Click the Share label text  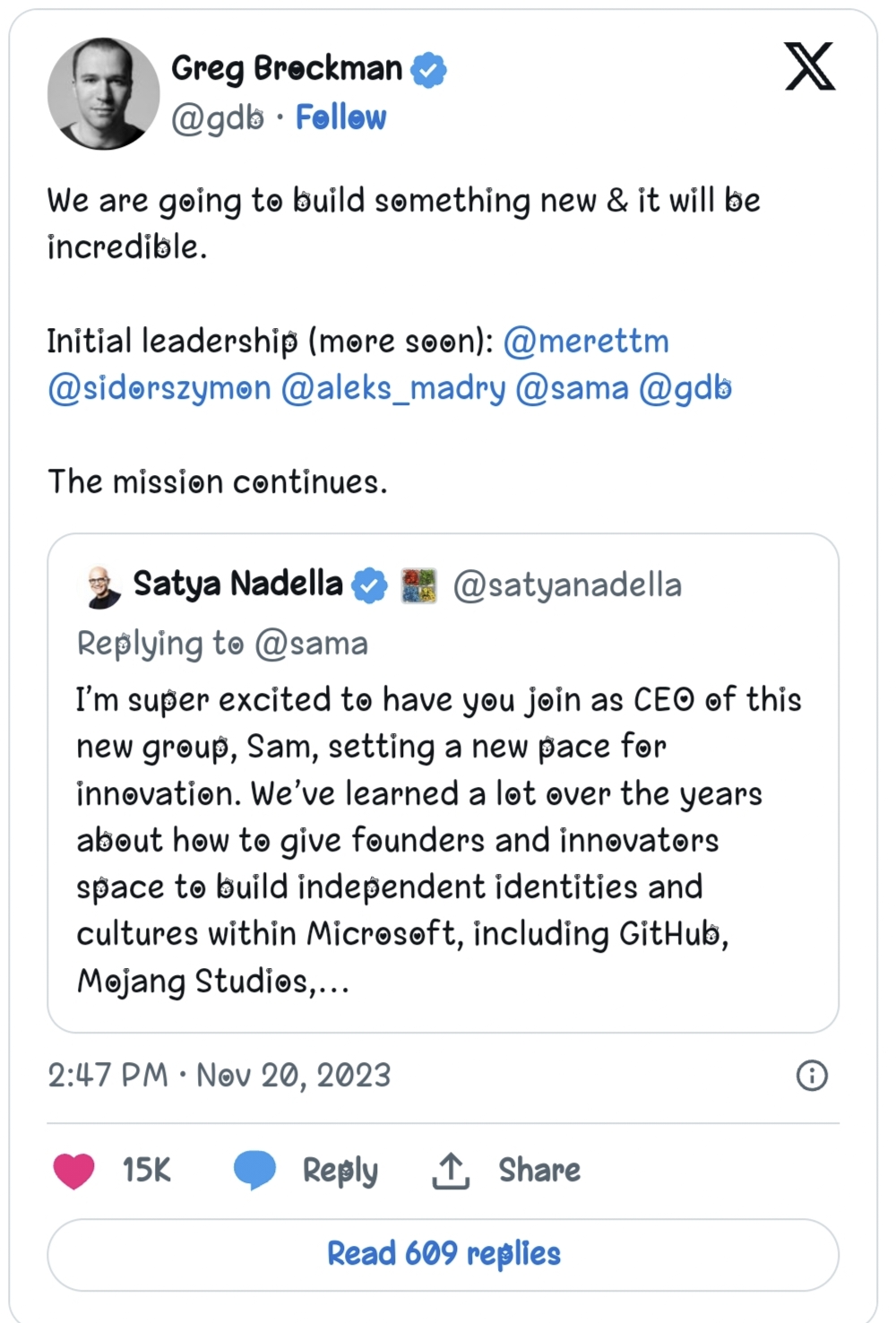[x=539, y=1171]
